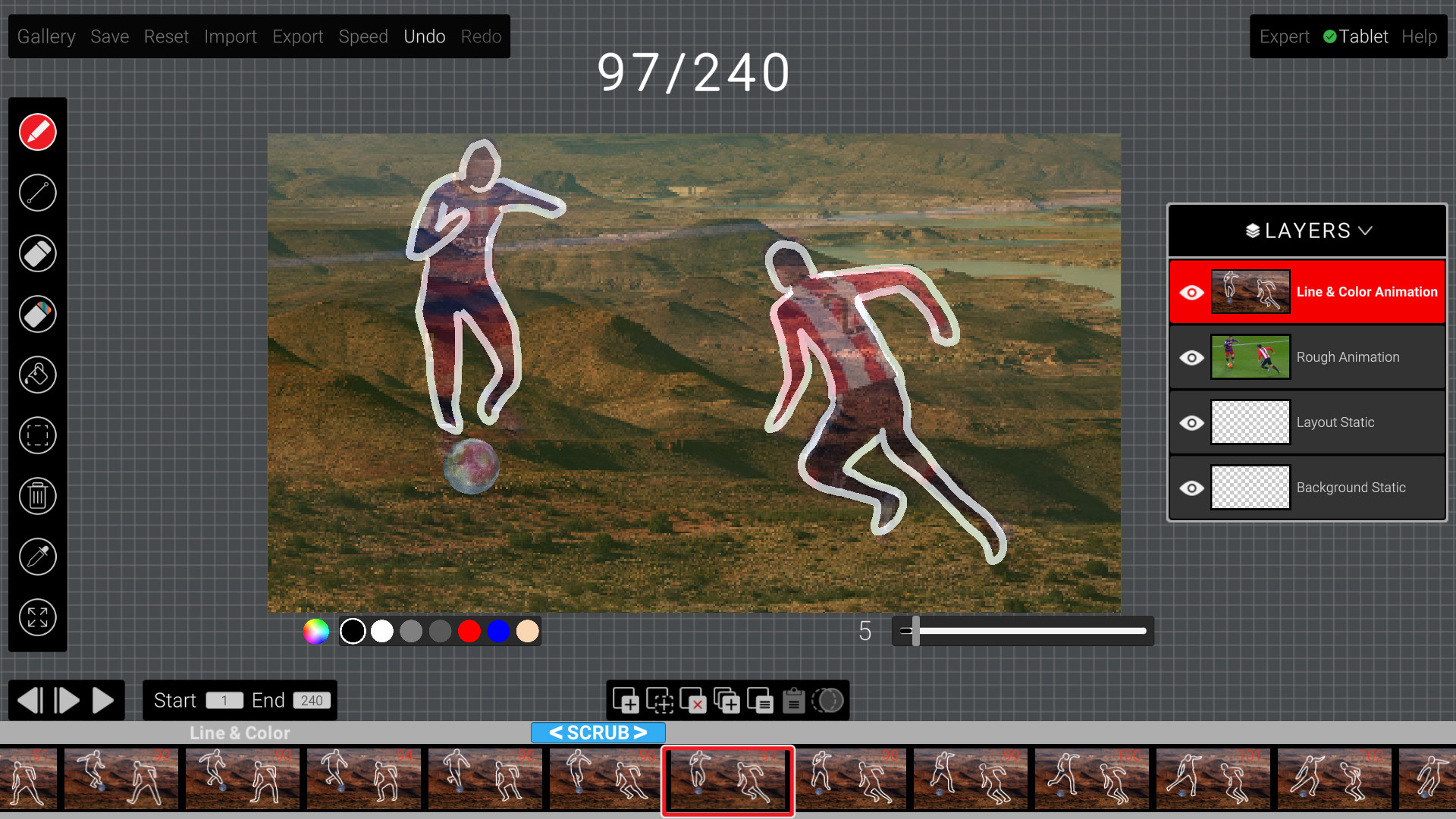Viewport: 1456px width, 819px height.
Task: Hide the Line & Color Animation layer
Action: 1193,292
